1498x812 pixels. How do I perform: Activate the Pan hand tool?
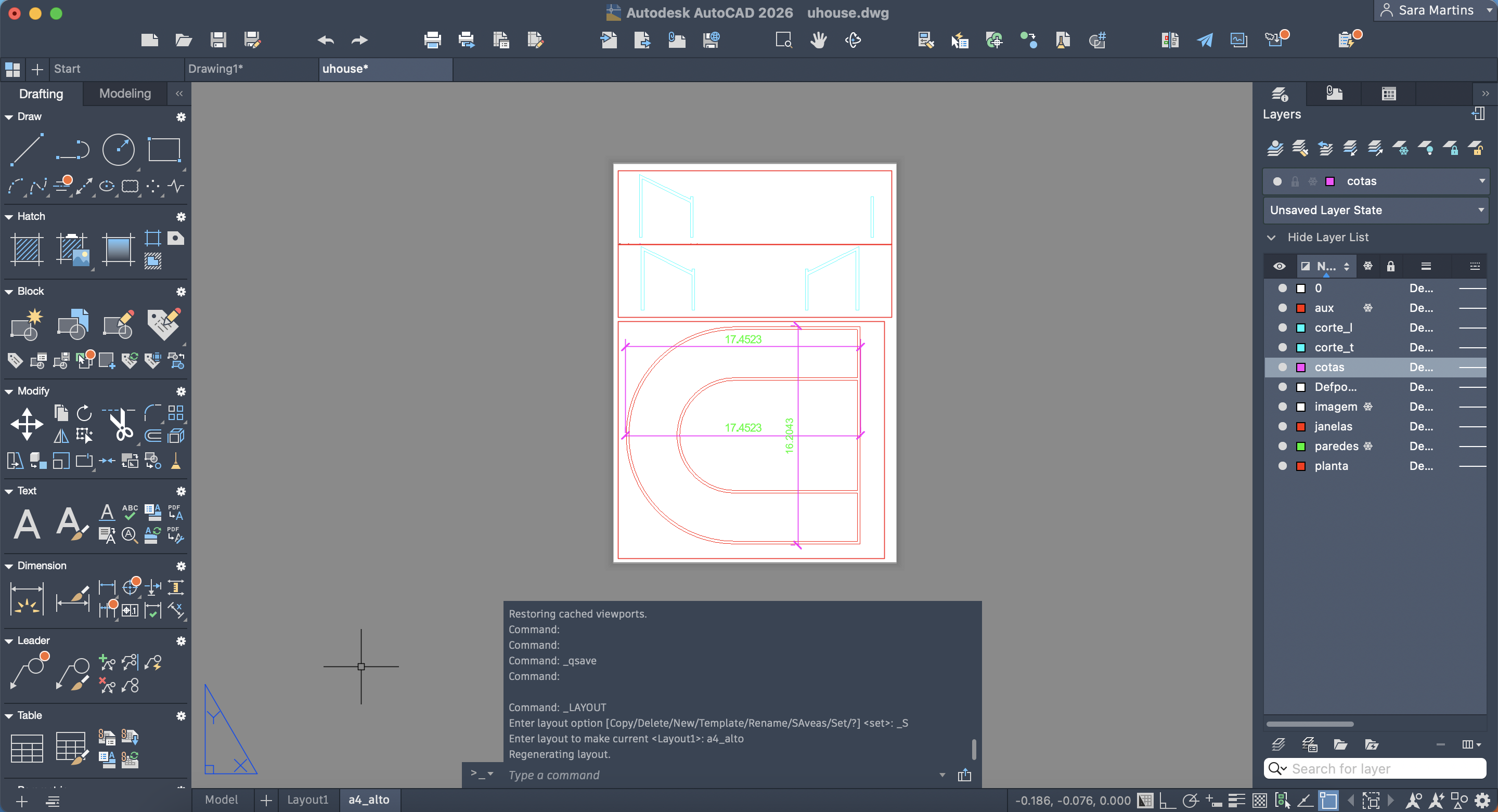click(818, 40)
